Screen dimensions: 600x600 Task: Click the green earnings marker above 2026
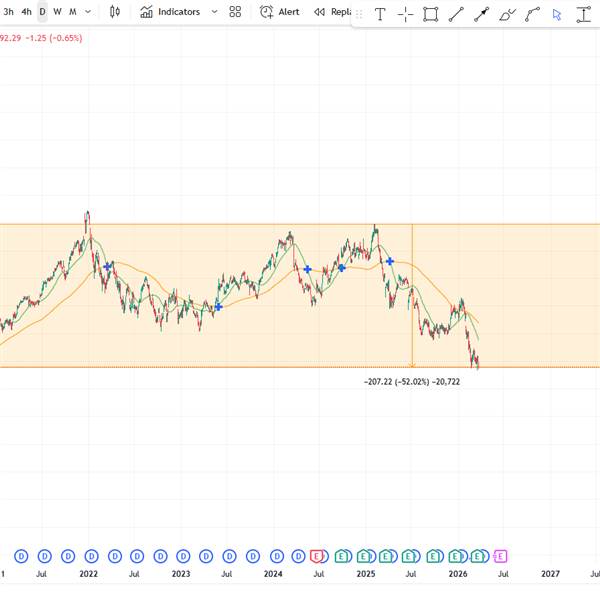tap(455, 556)
